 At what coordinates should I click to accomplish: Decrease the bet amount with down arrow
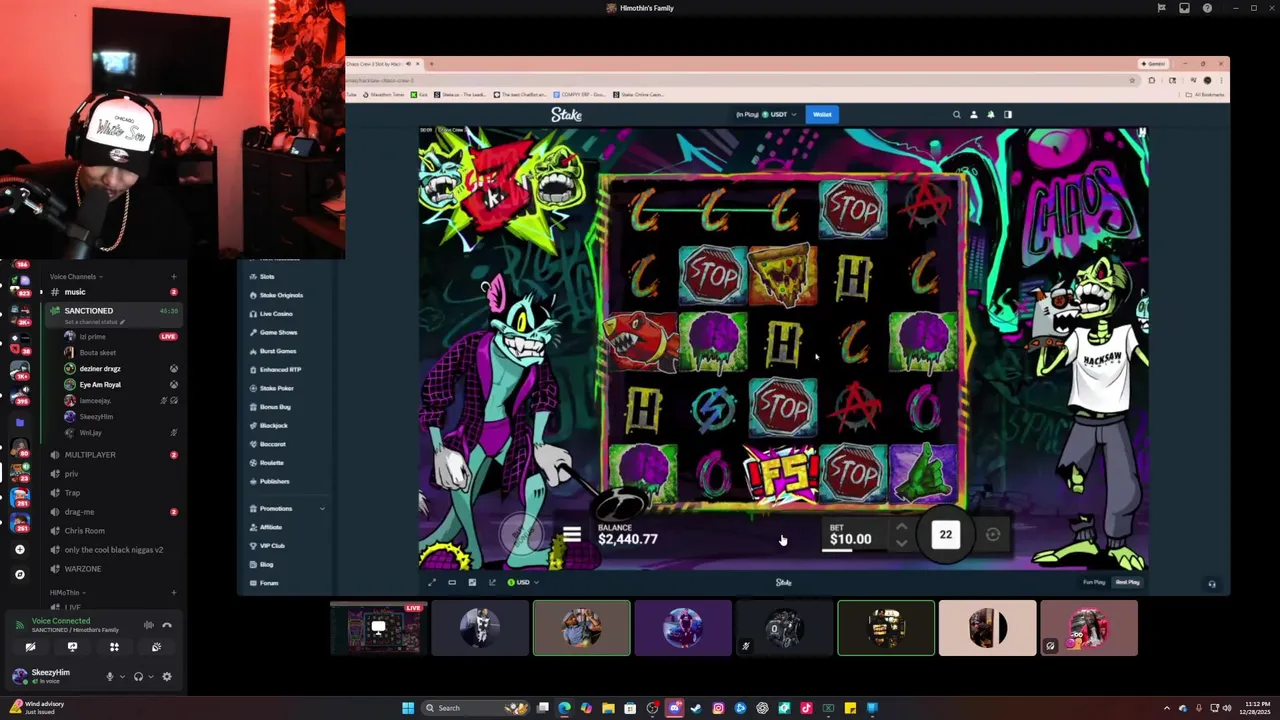(901, 544)
